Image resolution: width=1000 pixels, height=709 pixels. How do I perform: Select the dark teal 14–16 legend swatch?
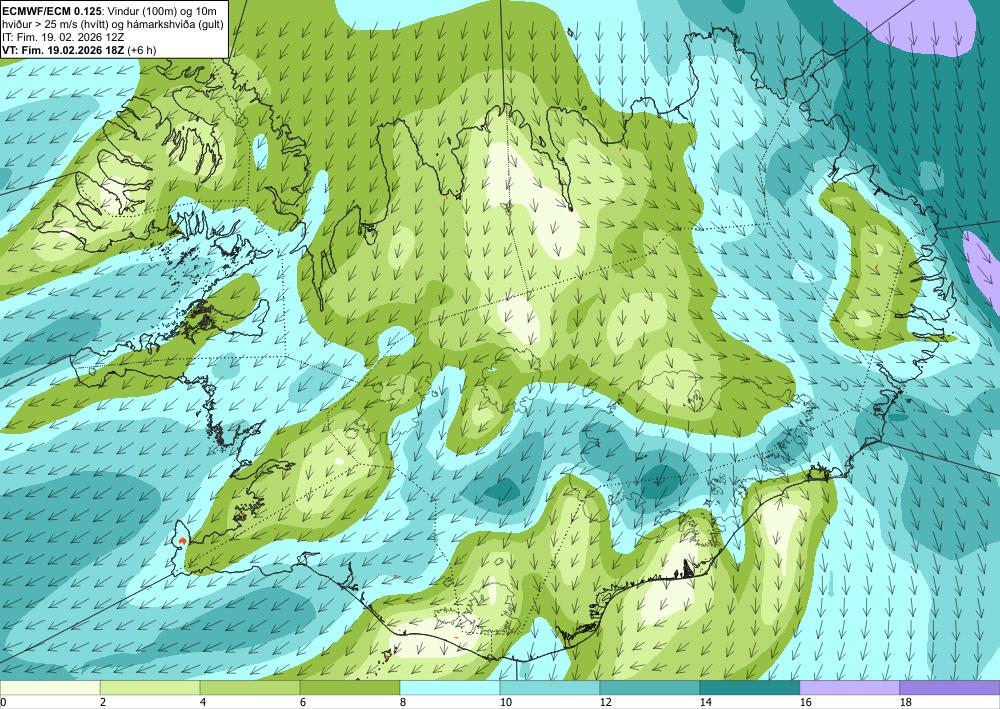750,687
